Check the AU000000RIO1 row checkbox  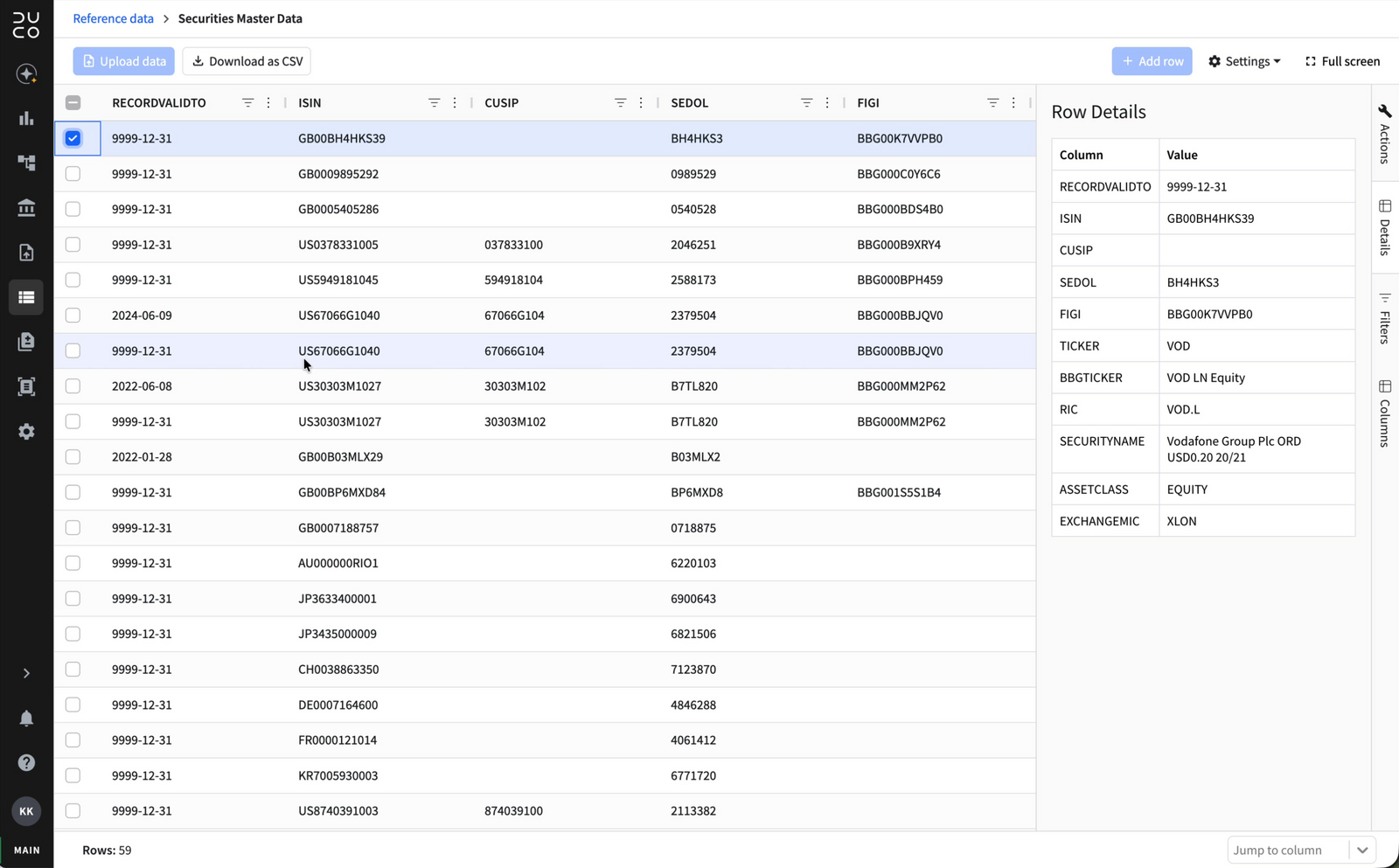pos(73,563)
